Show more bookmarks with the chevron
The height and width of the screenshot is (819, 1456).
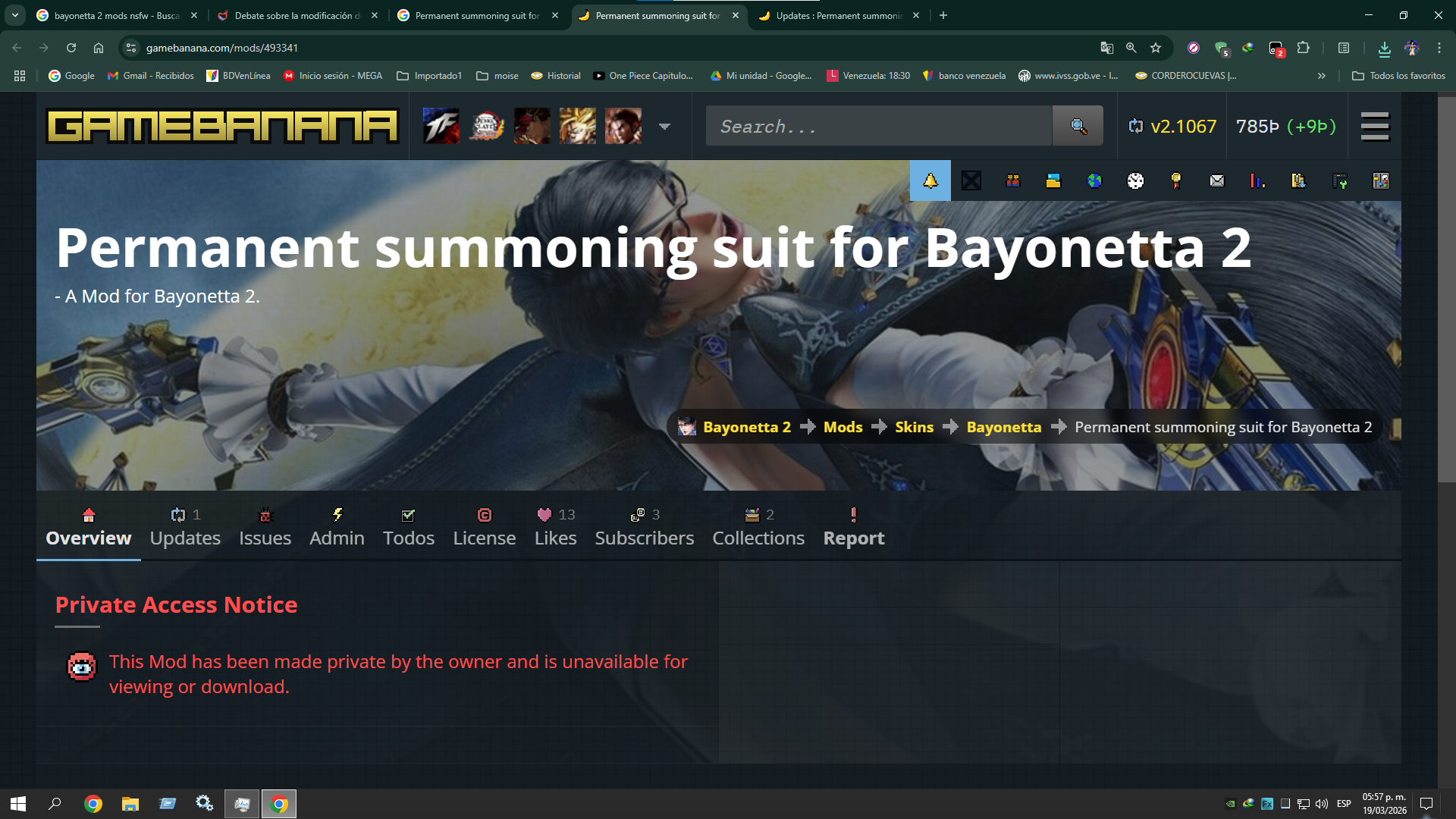tap(1322, 76)
